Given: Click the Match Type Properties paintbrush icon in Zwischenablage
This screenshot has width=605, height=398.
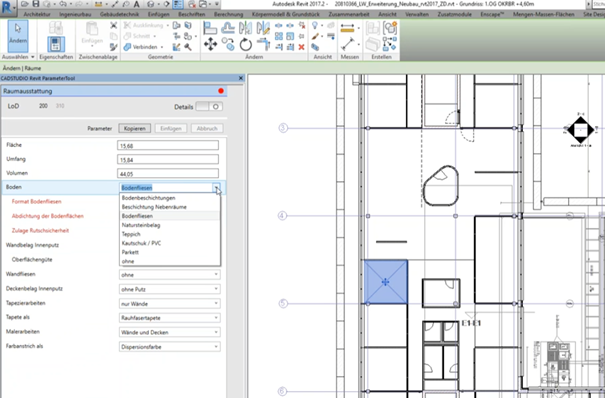Looking at the screenshot, I should pos(113,47).
